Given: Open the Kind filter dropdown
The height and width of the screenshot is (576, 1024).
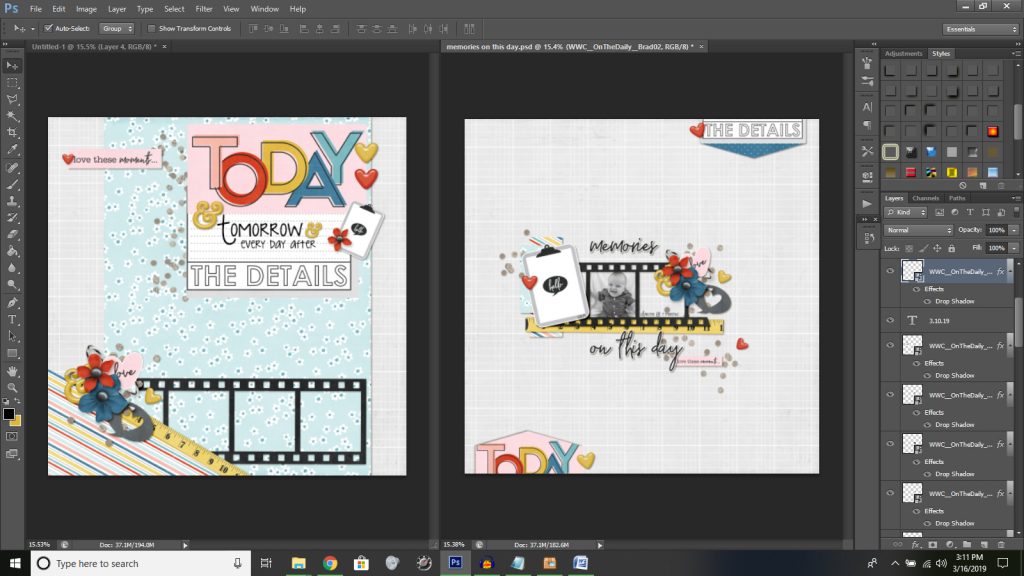Looking at the screenshot, I should point(907,212).
